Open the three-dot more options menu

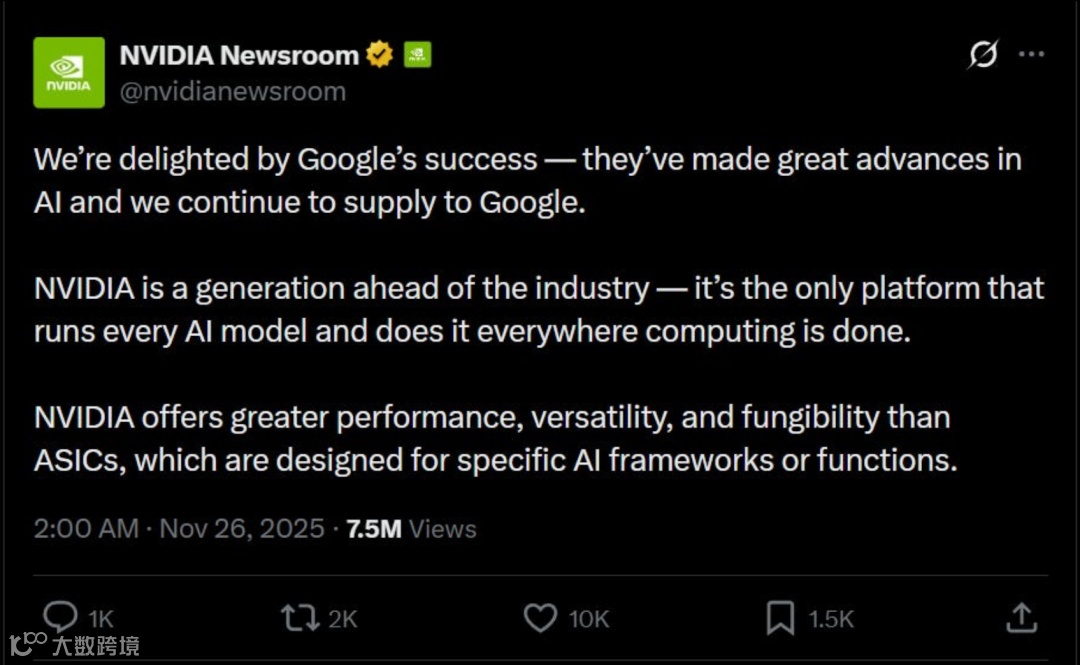point(1031,55)
